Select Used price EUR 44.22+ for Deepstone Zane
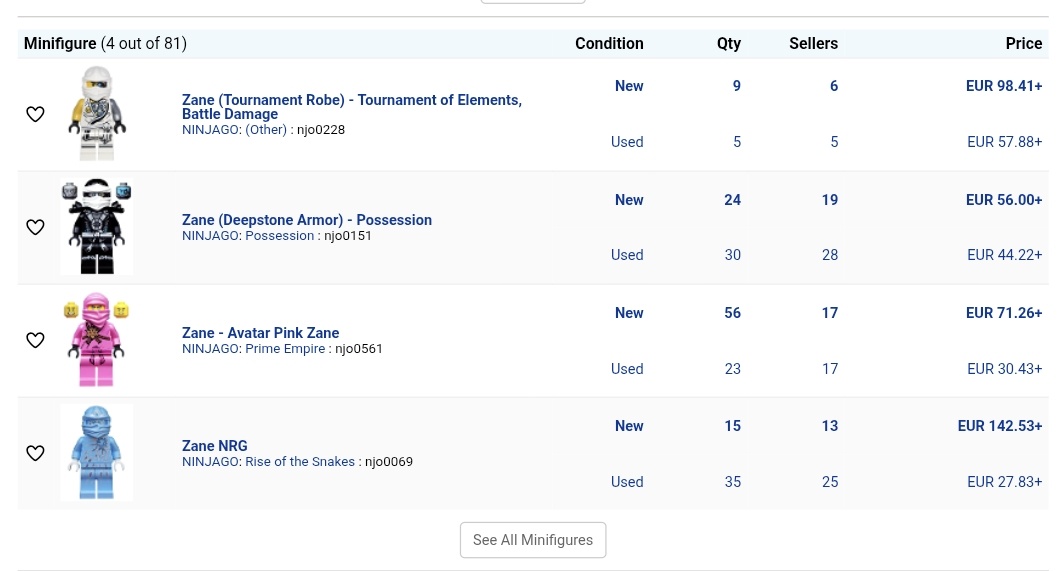1061x571 pixels. [1004, 255]
